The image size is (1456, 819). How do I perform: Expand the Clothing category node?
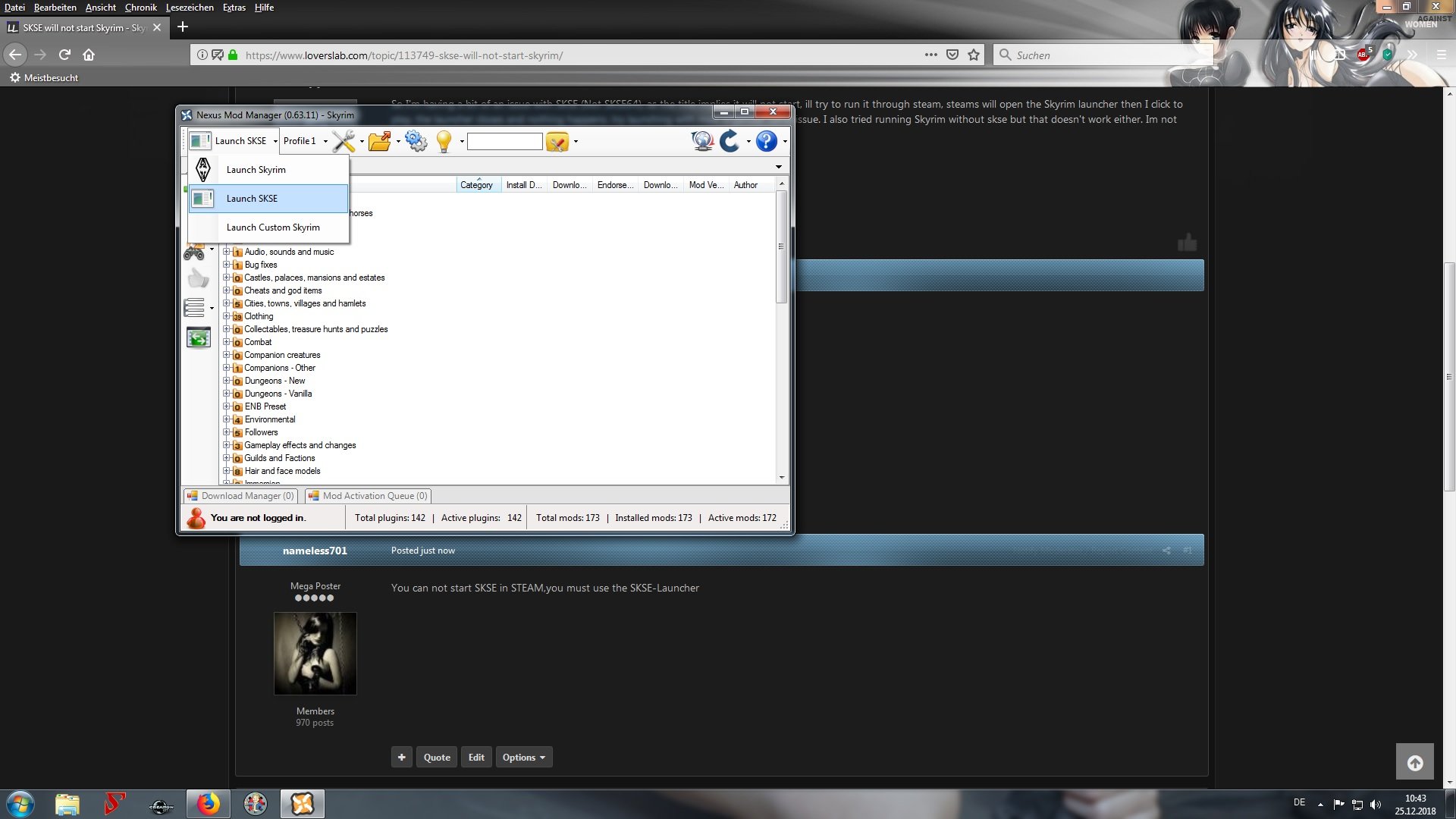226,316
